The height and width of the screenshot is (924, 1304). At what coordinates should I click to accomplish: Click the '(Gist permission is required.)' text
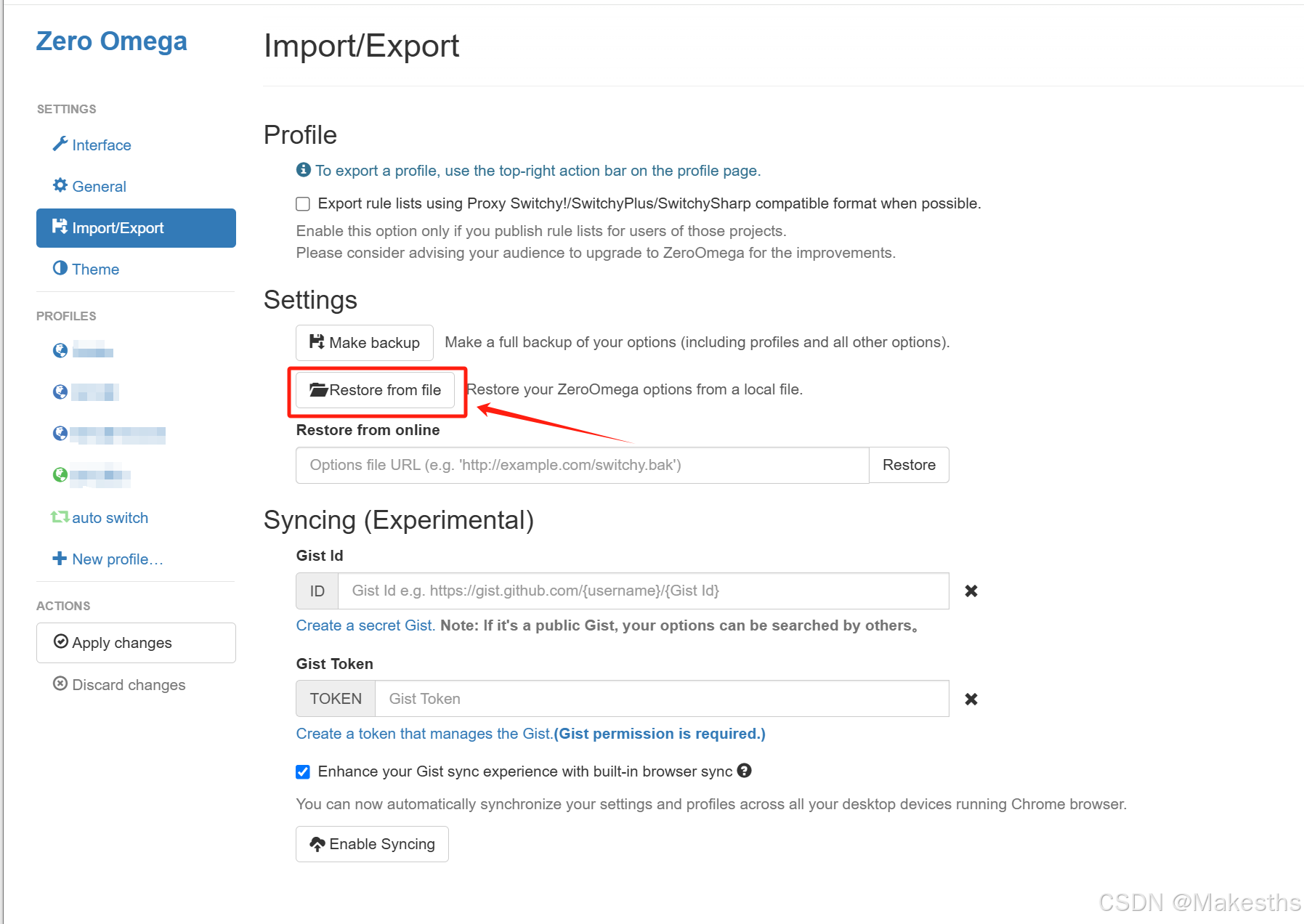coord(660,734)
